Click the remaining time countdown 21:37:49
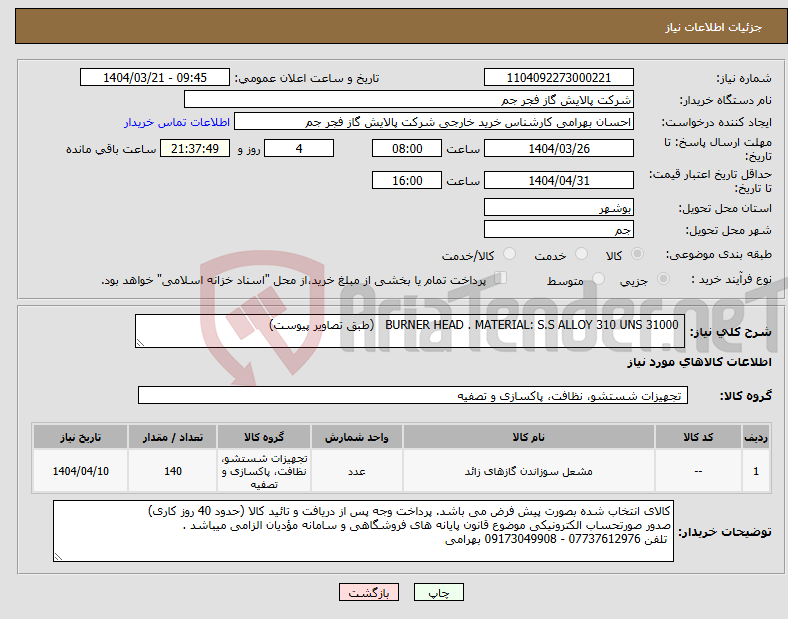 195,148
